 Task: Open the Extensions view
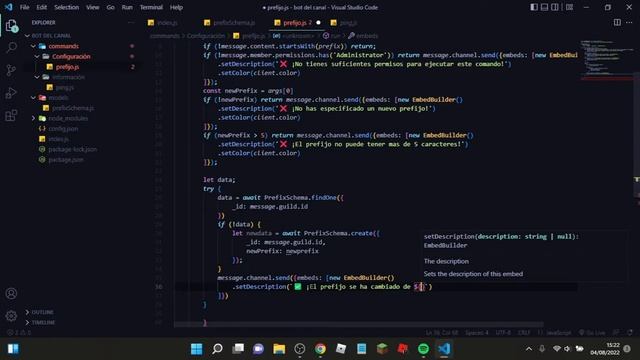pyautogui.click(x=11, y=116)
